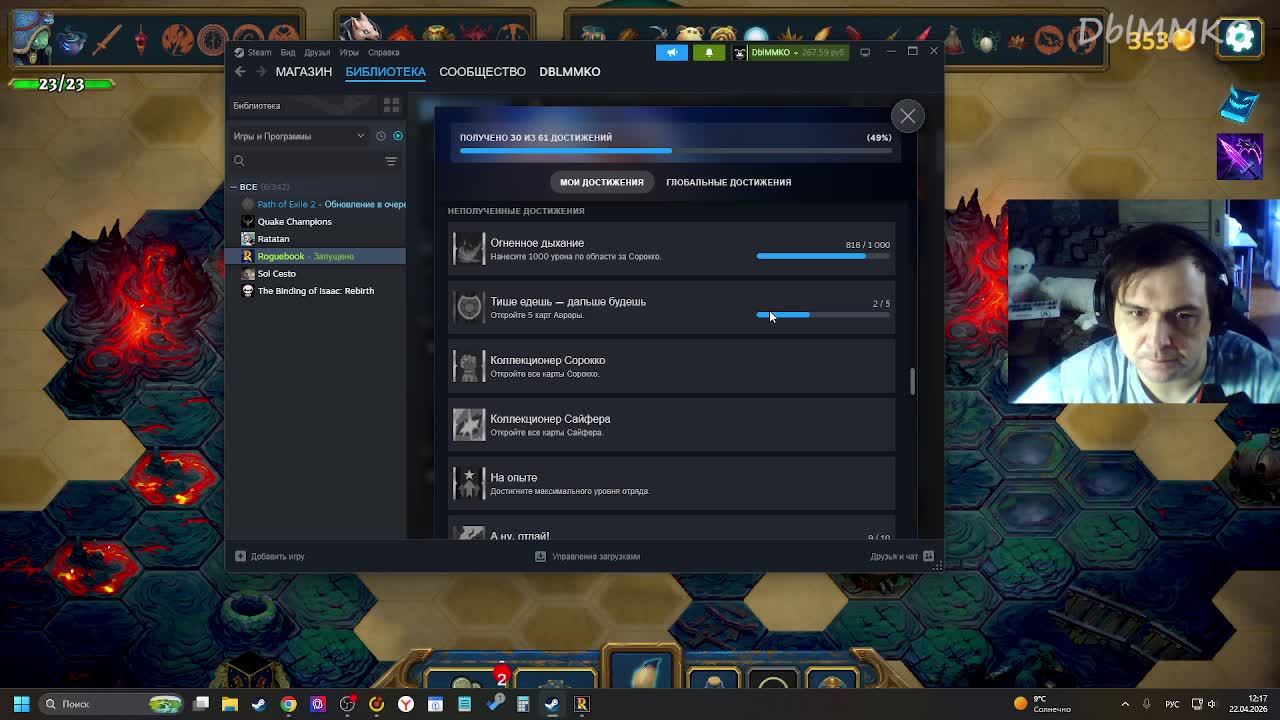
Task: Switch library to grid collections view
Action: point(391,105)
